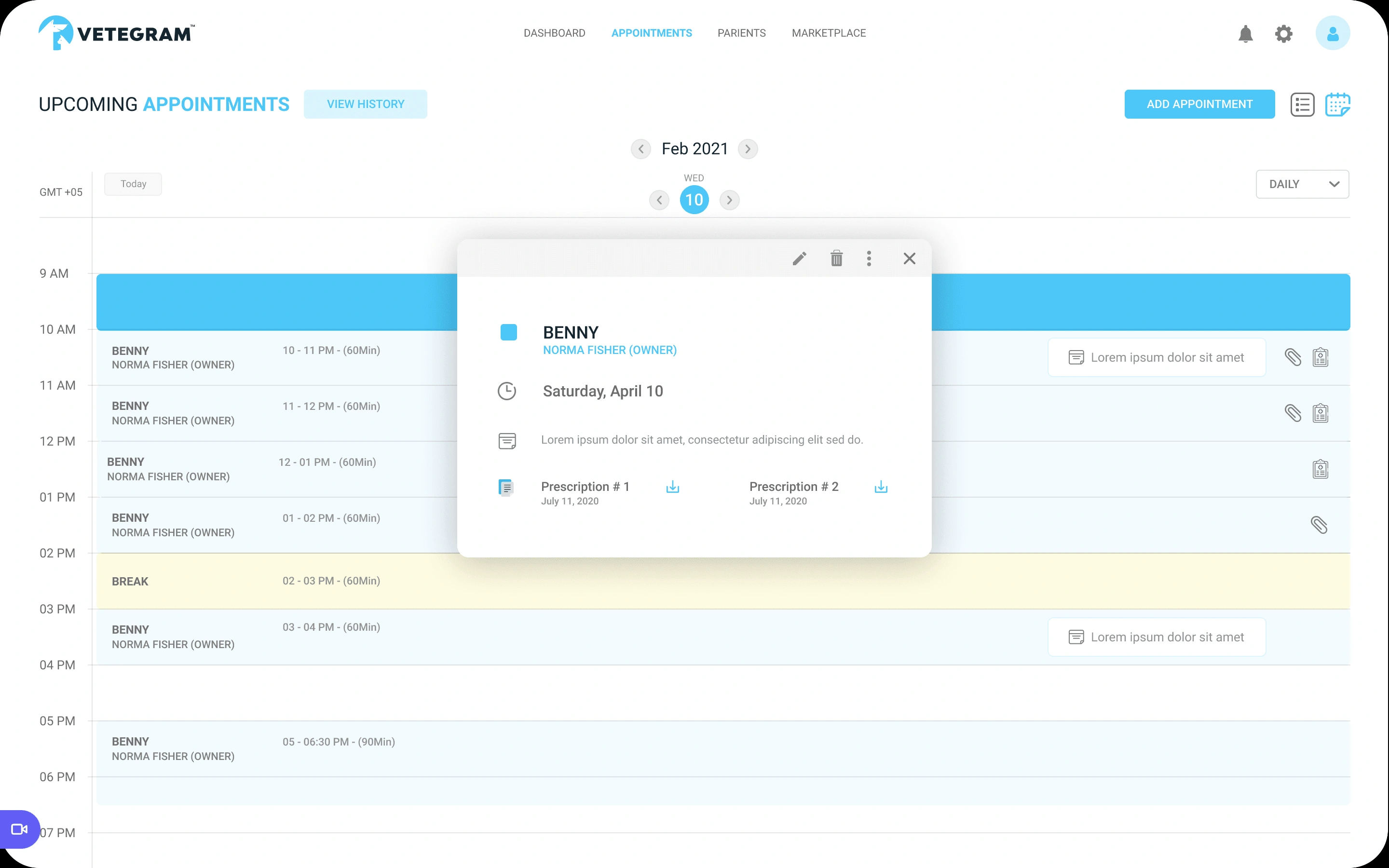Expand the DAILY view dropdown
The width and height of the screenshot is (1389, 868).
coord(1302,184)
